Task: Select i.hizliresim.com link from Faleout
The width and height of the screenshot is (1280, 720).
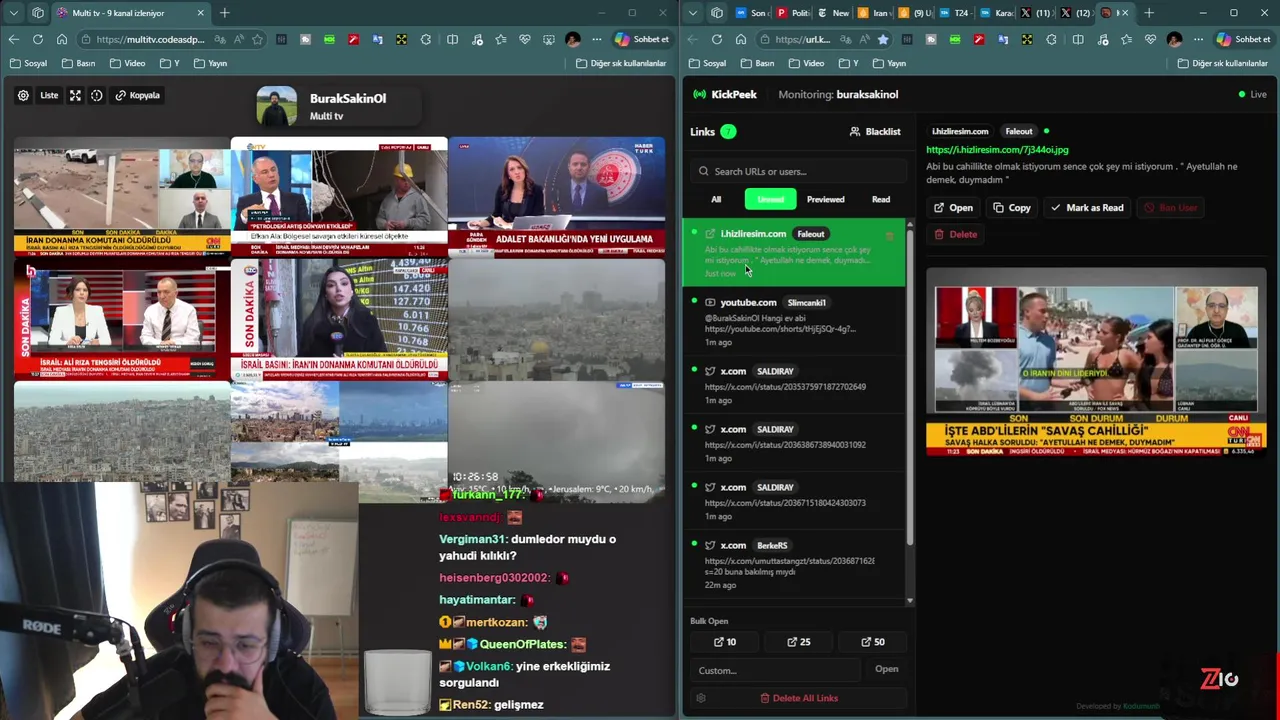Action: coord(794,253)
